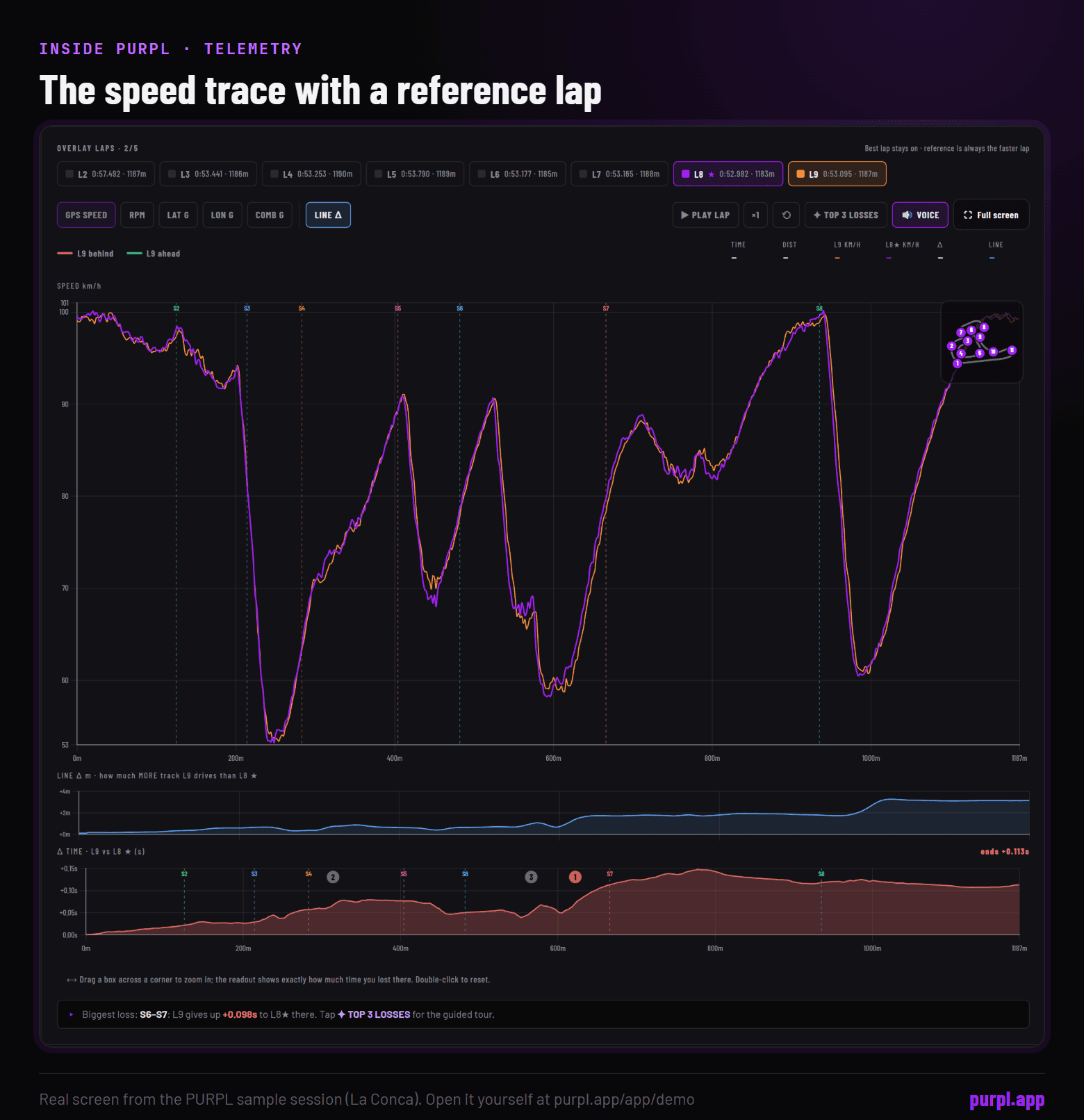Enable lap L5 0:53.790 overlay
The image size is (1084, 1120).
point(415,174)
